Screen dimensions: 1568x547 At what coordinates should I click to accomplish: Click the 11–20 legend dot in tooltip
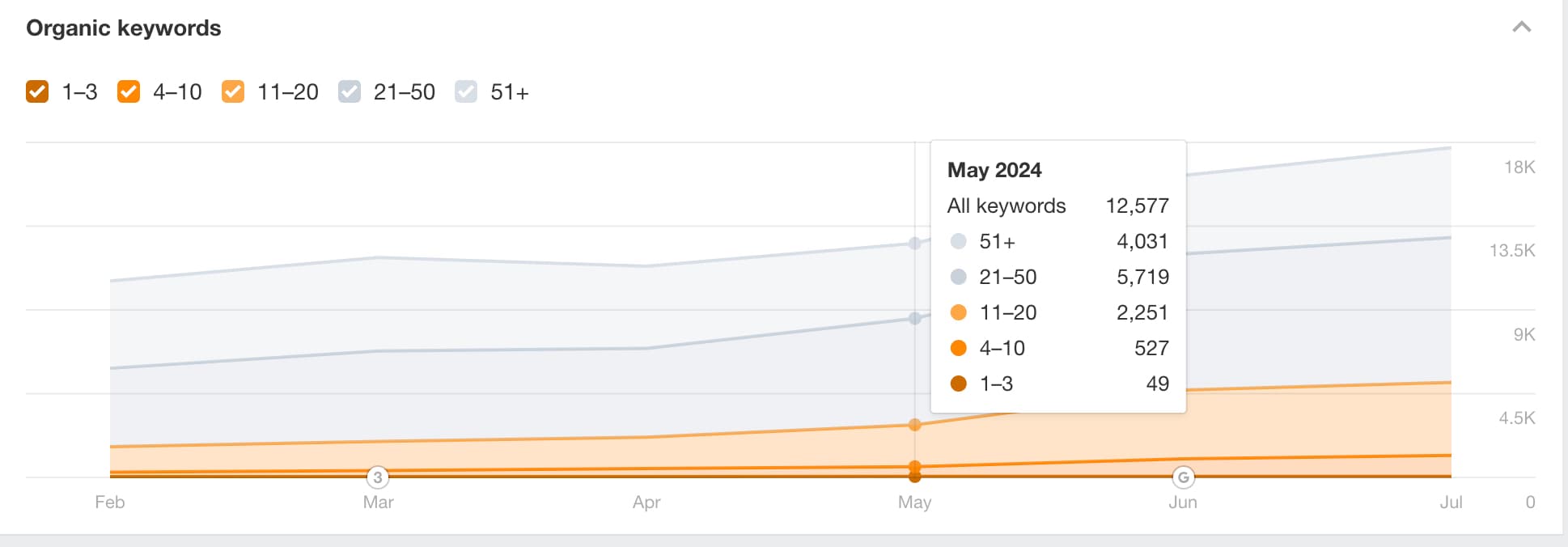click(959, 312)
